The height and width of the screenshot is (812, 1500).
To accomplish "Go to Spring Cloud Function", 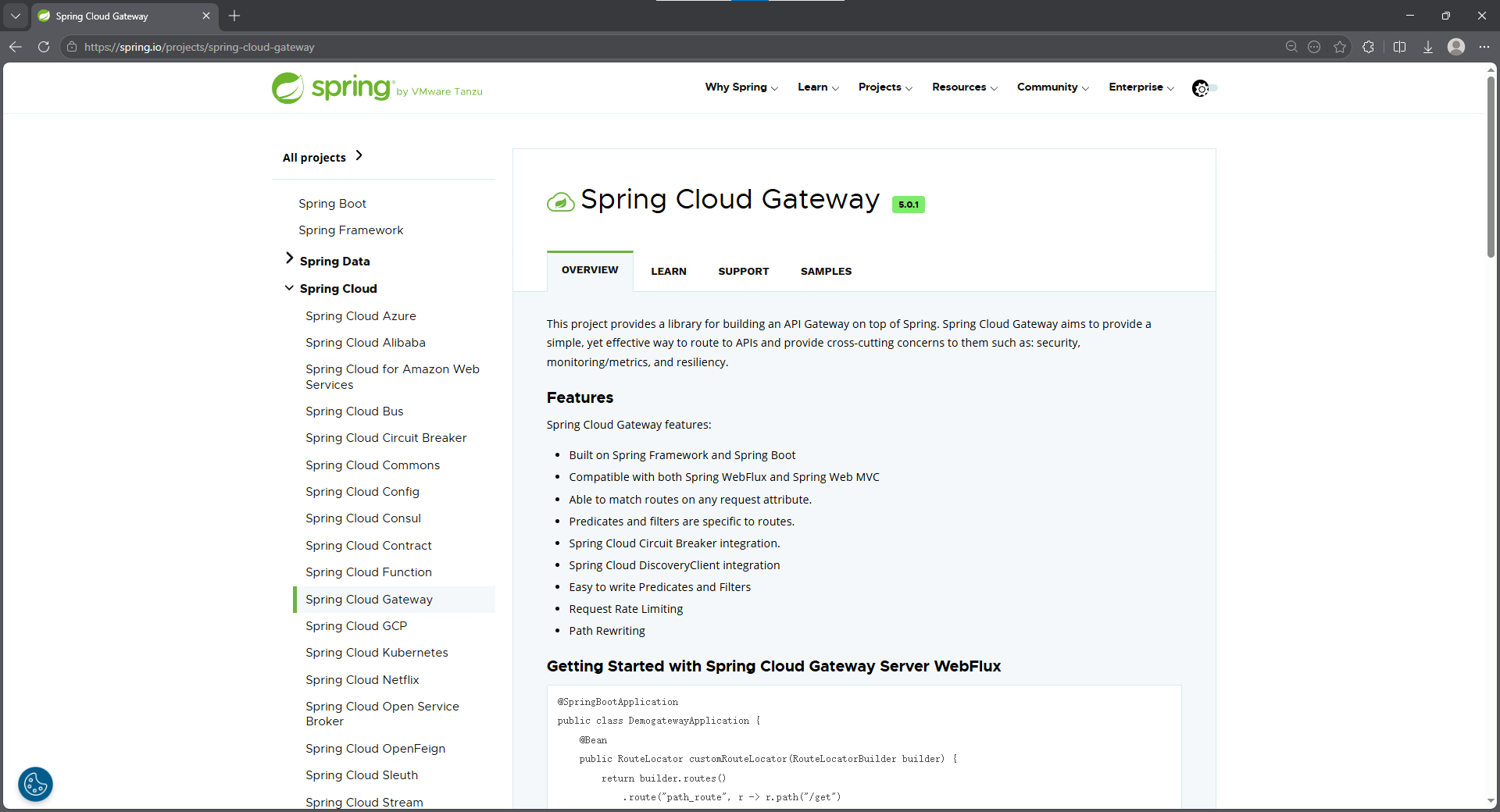I will tap(369, 572).
